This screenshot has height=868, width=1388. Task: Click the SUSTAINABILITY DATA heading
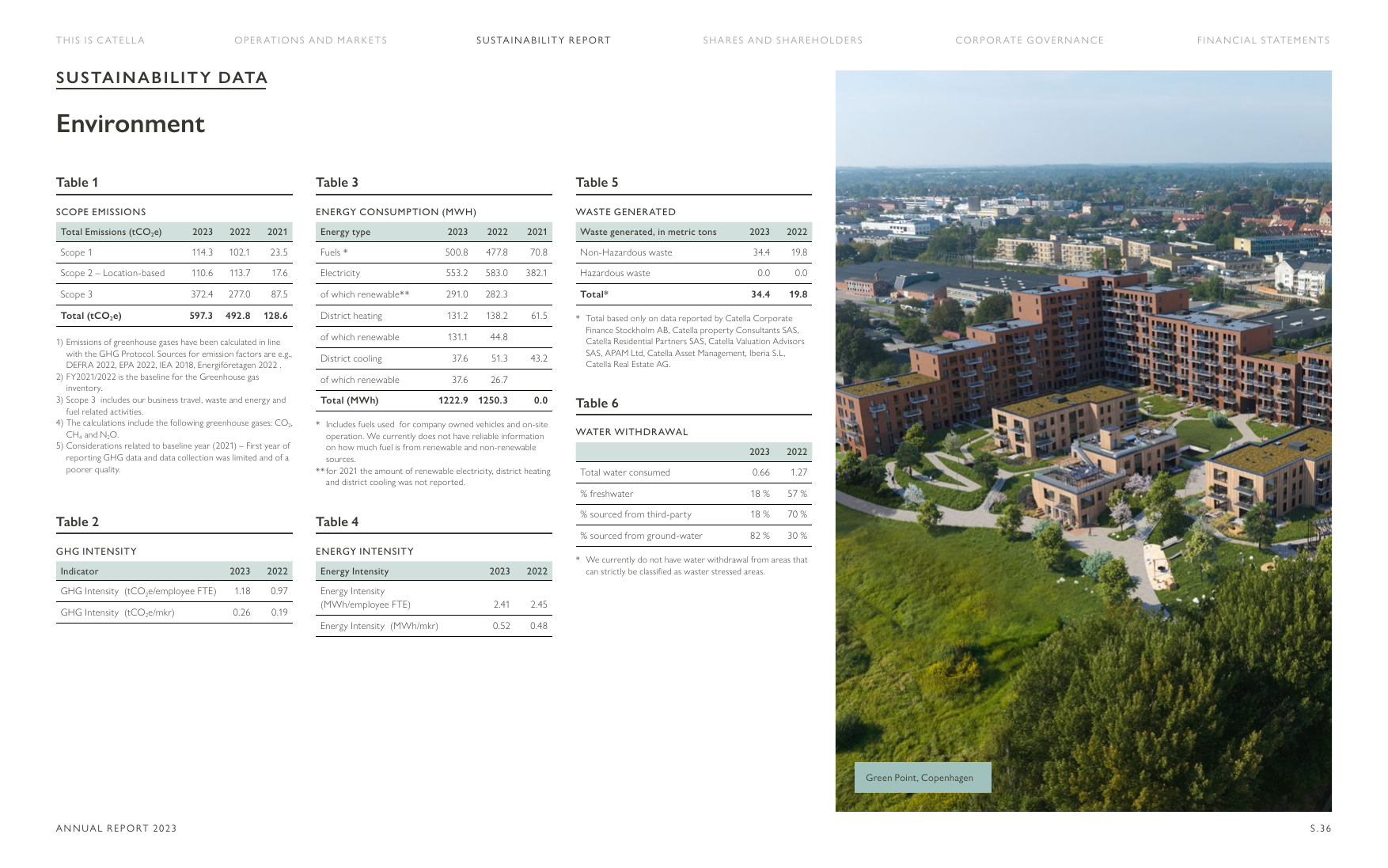(161, 78)
